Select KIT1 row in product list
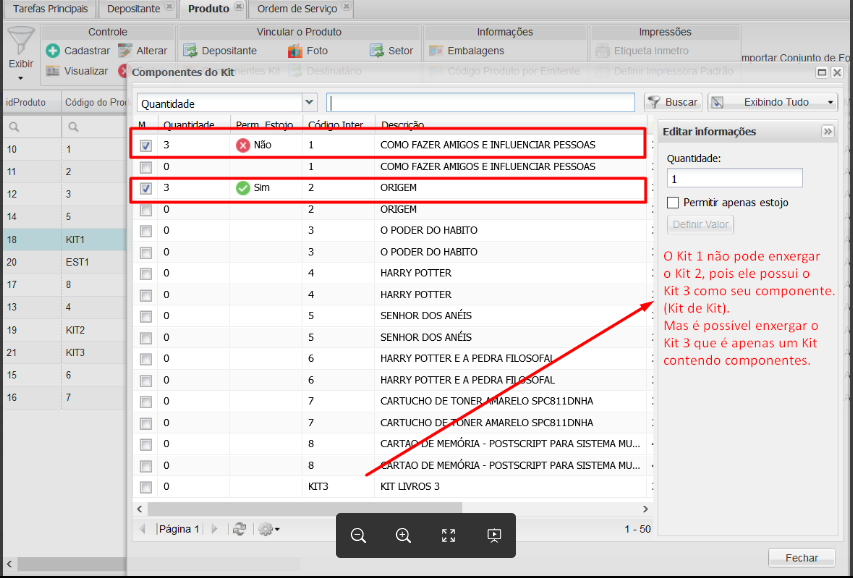The height and width of the screenshot is (578, 853). pos(65,239)
